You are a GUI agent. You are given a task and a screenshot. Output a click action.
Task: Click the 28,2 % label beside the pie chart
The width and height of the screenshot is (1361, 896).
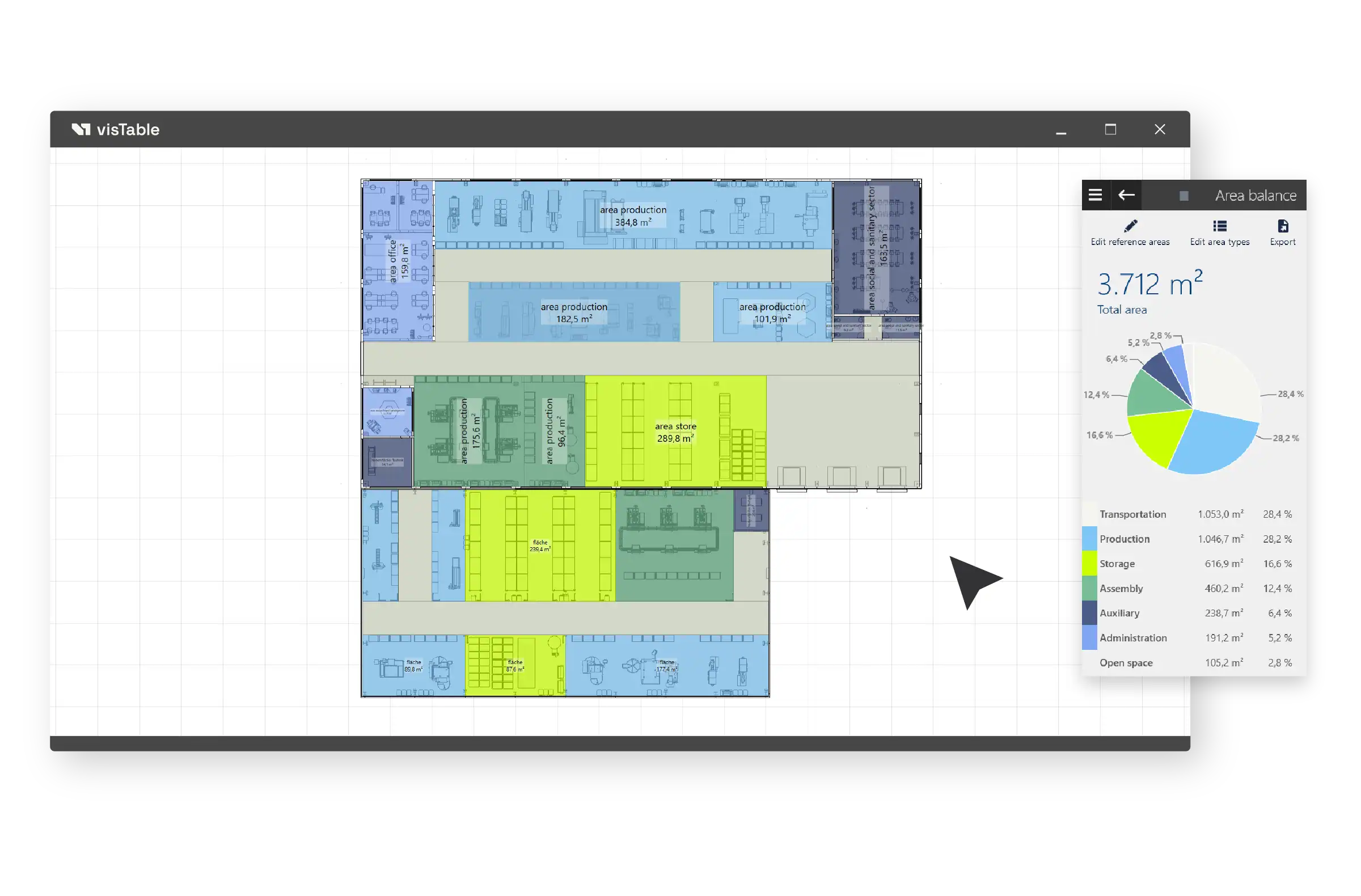point(1285,438)
